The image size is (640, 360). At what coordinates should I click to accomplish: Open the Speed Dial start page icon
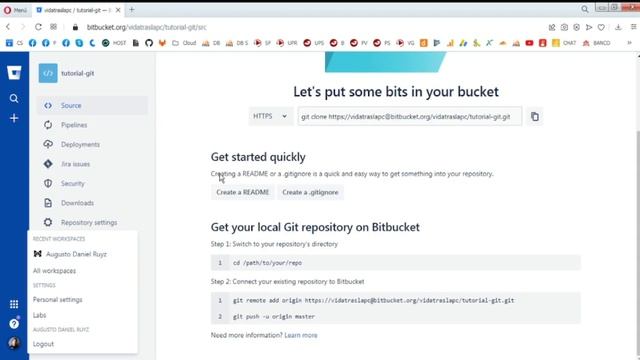pos(53,27)
